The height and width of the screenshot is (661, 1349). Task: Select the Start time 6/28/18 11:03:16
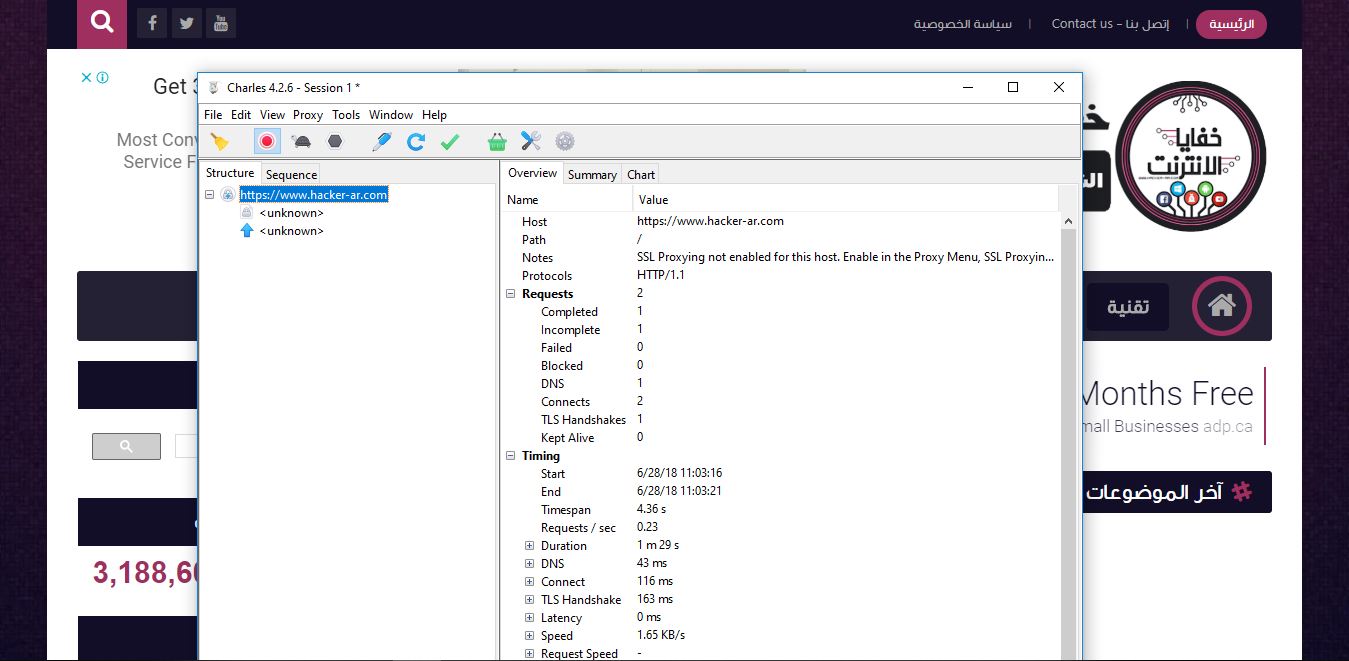point(679,473)
